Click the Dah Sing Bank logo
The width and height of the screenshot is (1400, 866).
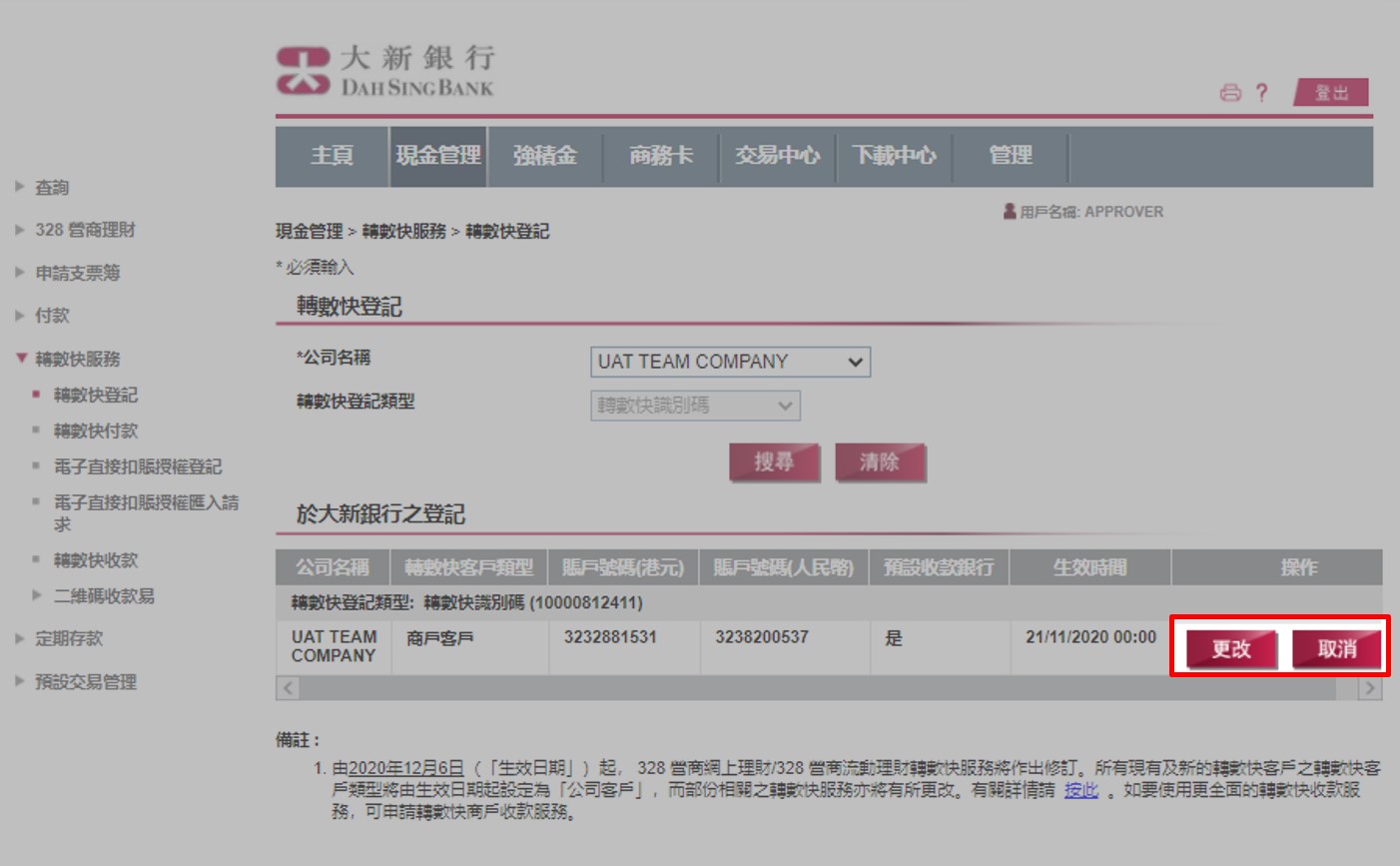coord(384,70)
